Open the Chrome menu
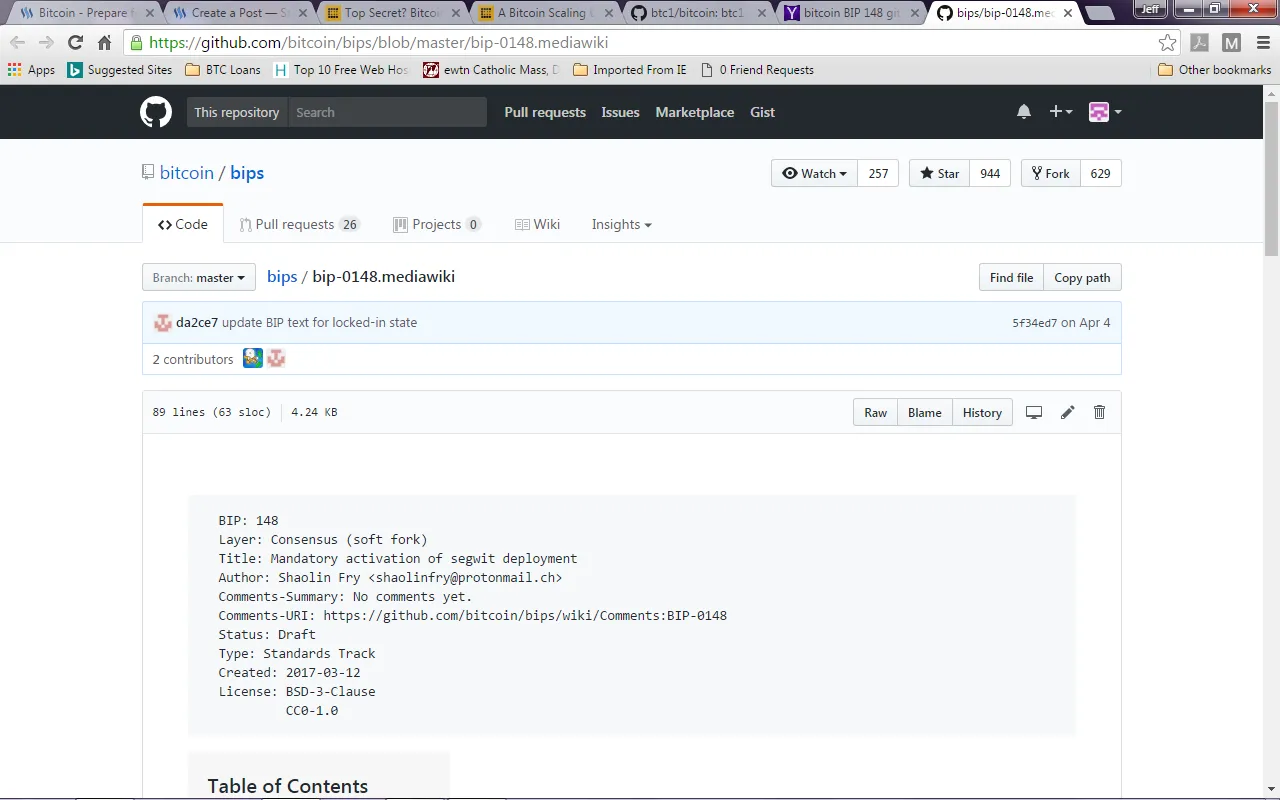 click(x=1262, y=43)
